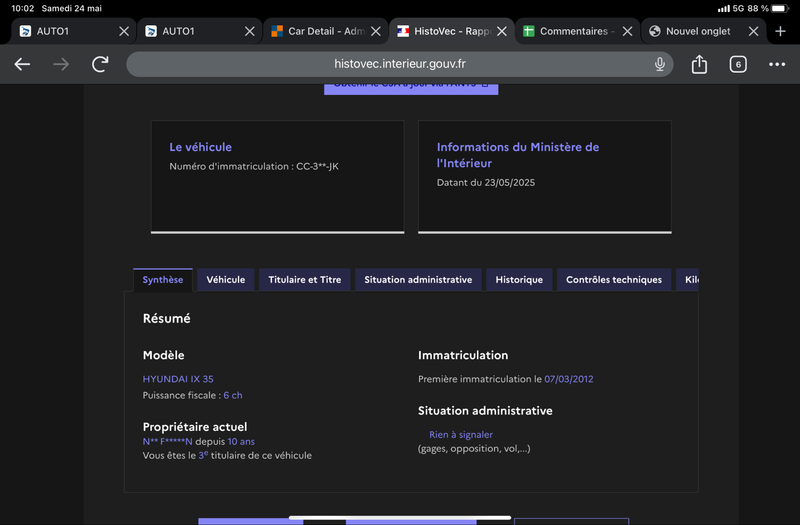The height and width of the screenshot is (525, 800).
Task: Click the partially hidden purple button above the cards
Action: pos(411,89)
